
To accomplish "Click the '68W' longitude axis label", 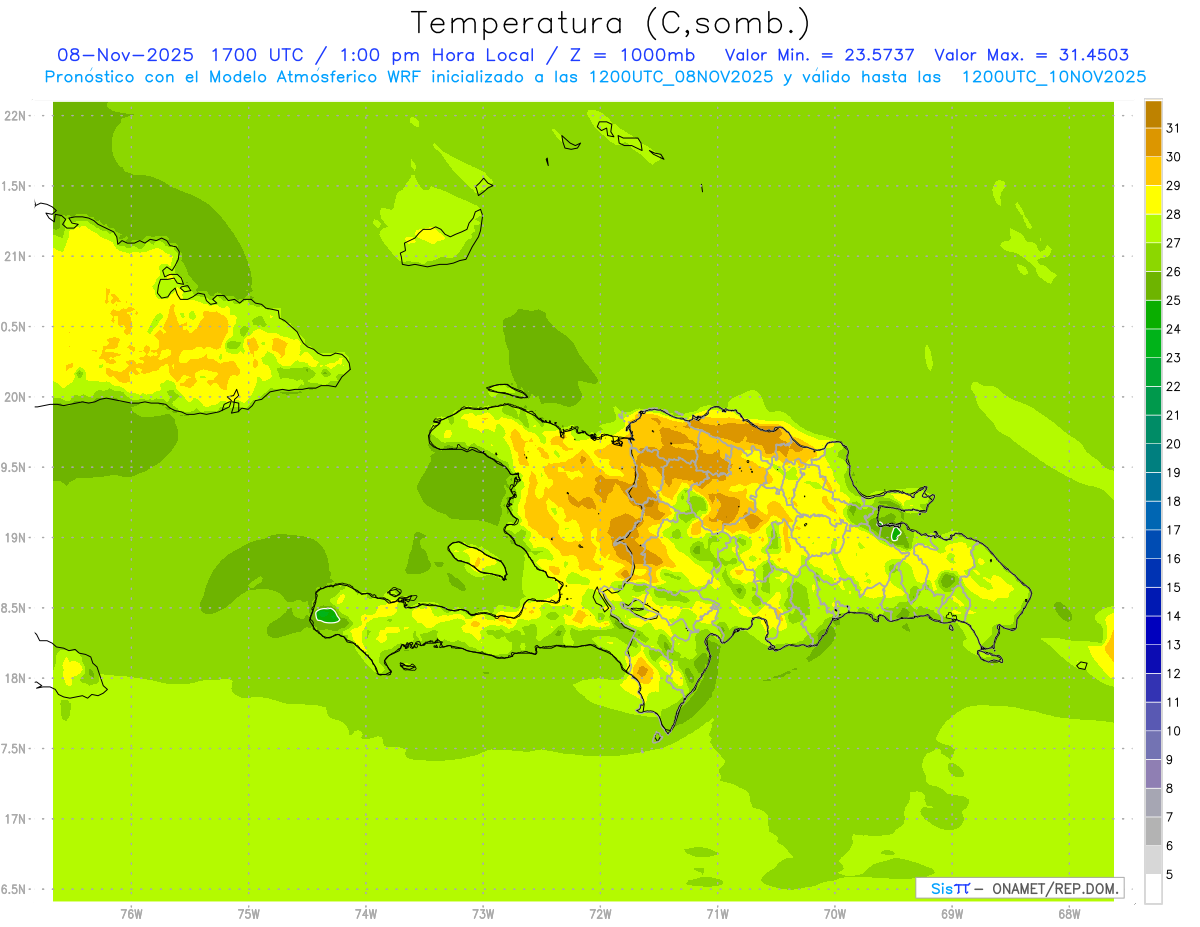I will pos(1069,913).
